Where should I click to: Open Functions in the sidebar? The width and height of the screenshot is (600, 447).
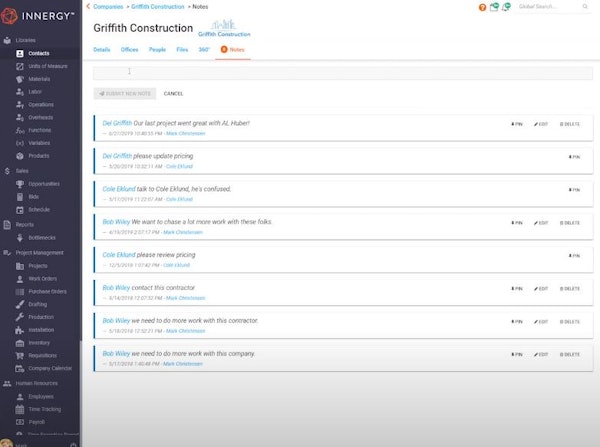coord(39,131)
